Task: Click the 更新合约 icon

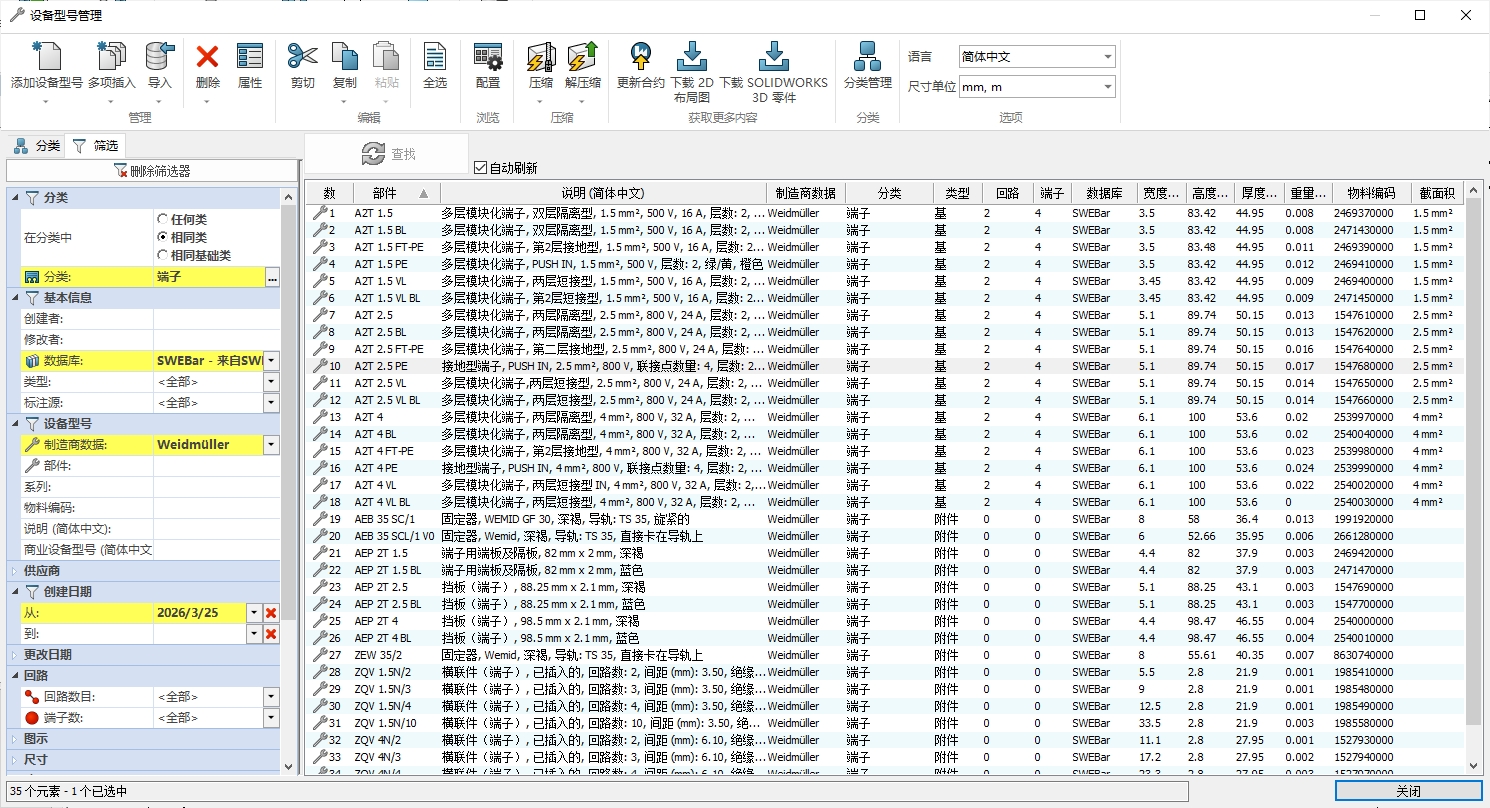Action: click(640, 58)
